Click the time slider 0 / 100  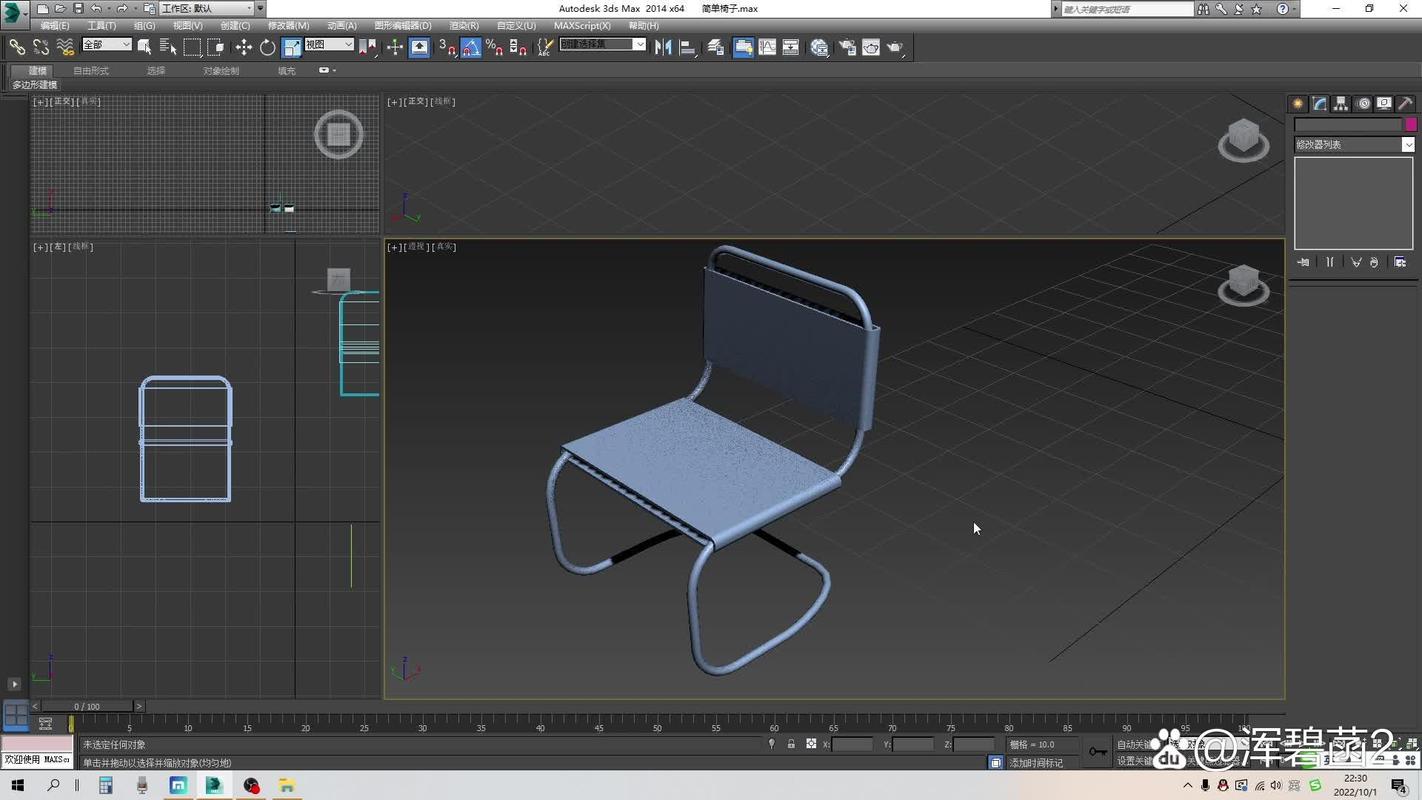coord(87,706)
